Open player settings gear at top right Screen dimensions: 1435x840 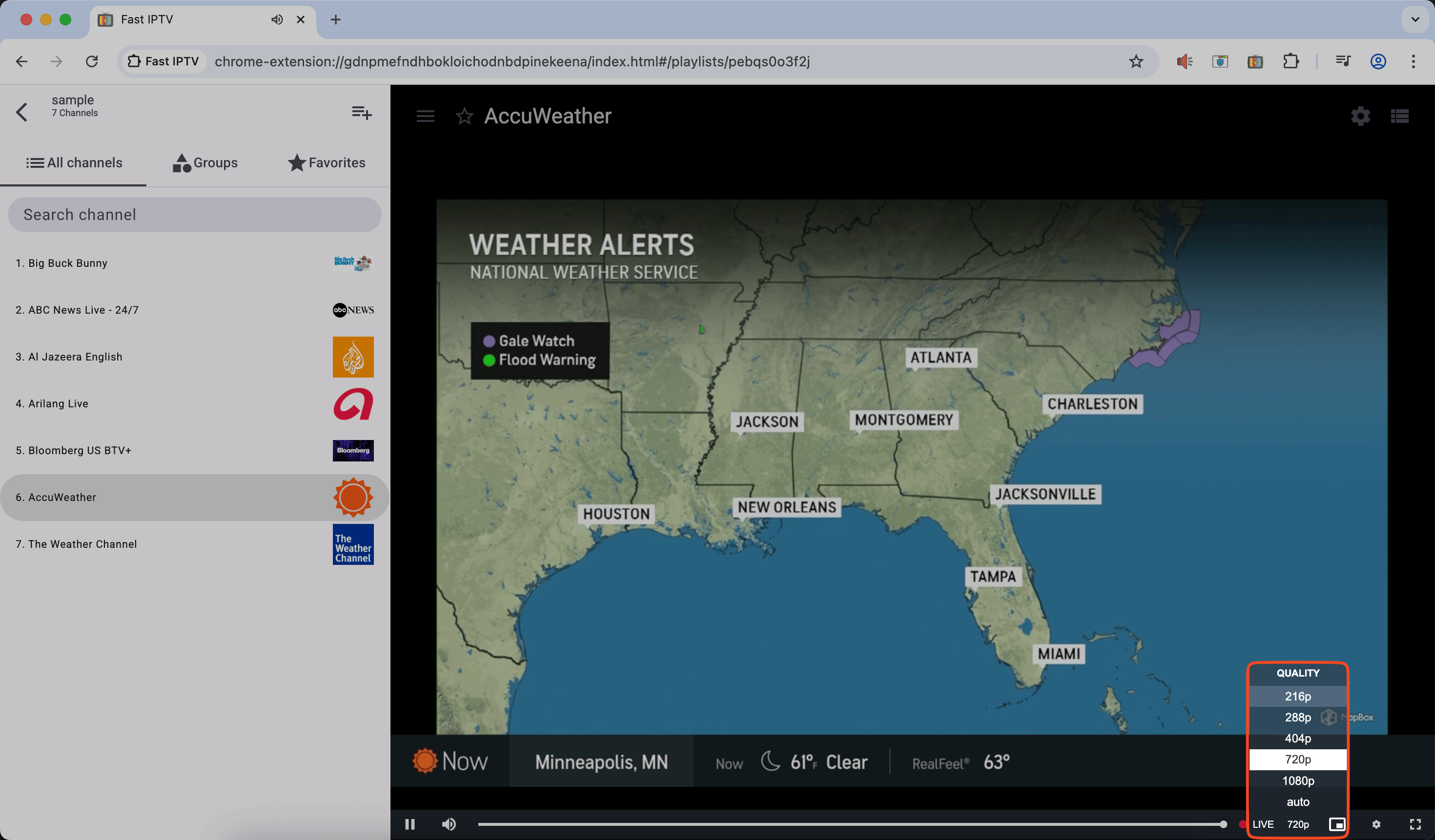click(1360, 116)
